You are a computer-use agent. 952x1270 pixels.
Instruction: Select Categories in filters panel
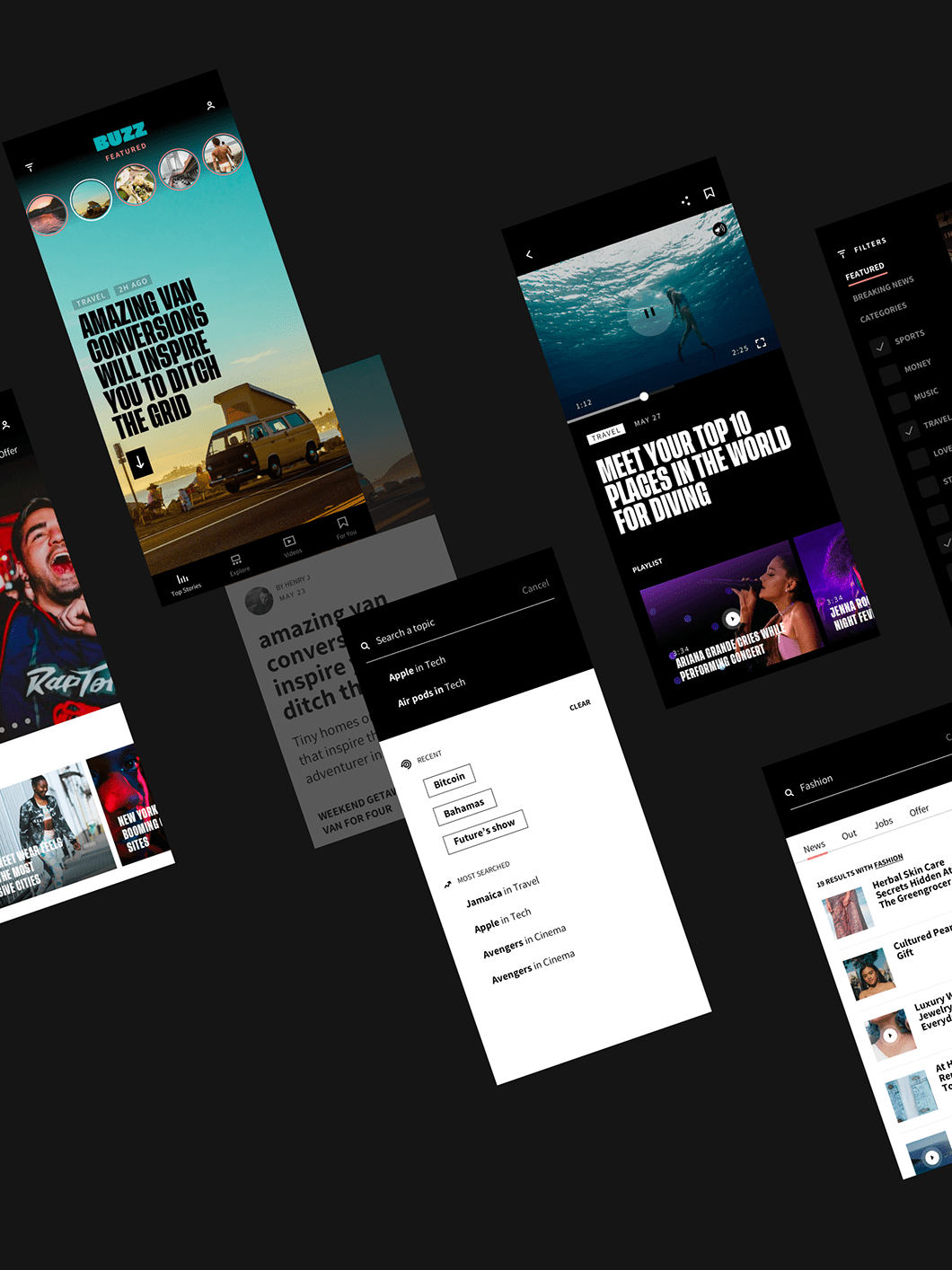point(884,313)
